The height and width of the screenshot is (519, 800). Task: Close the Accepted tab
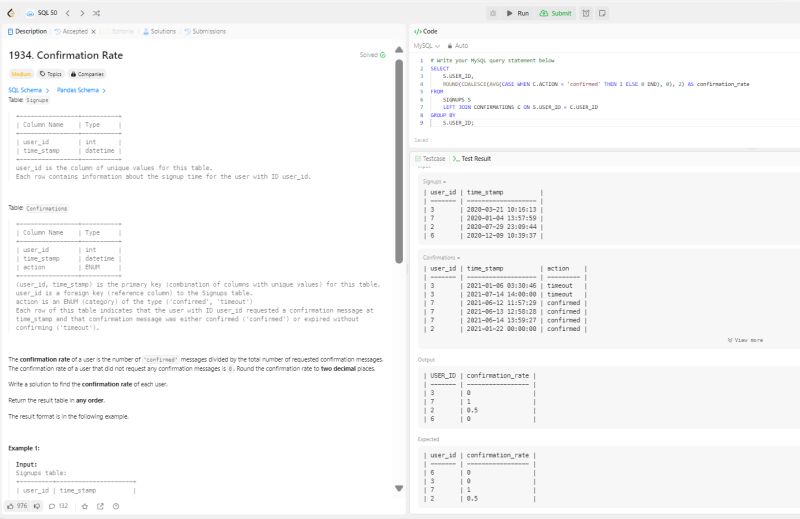click(94, 32)
